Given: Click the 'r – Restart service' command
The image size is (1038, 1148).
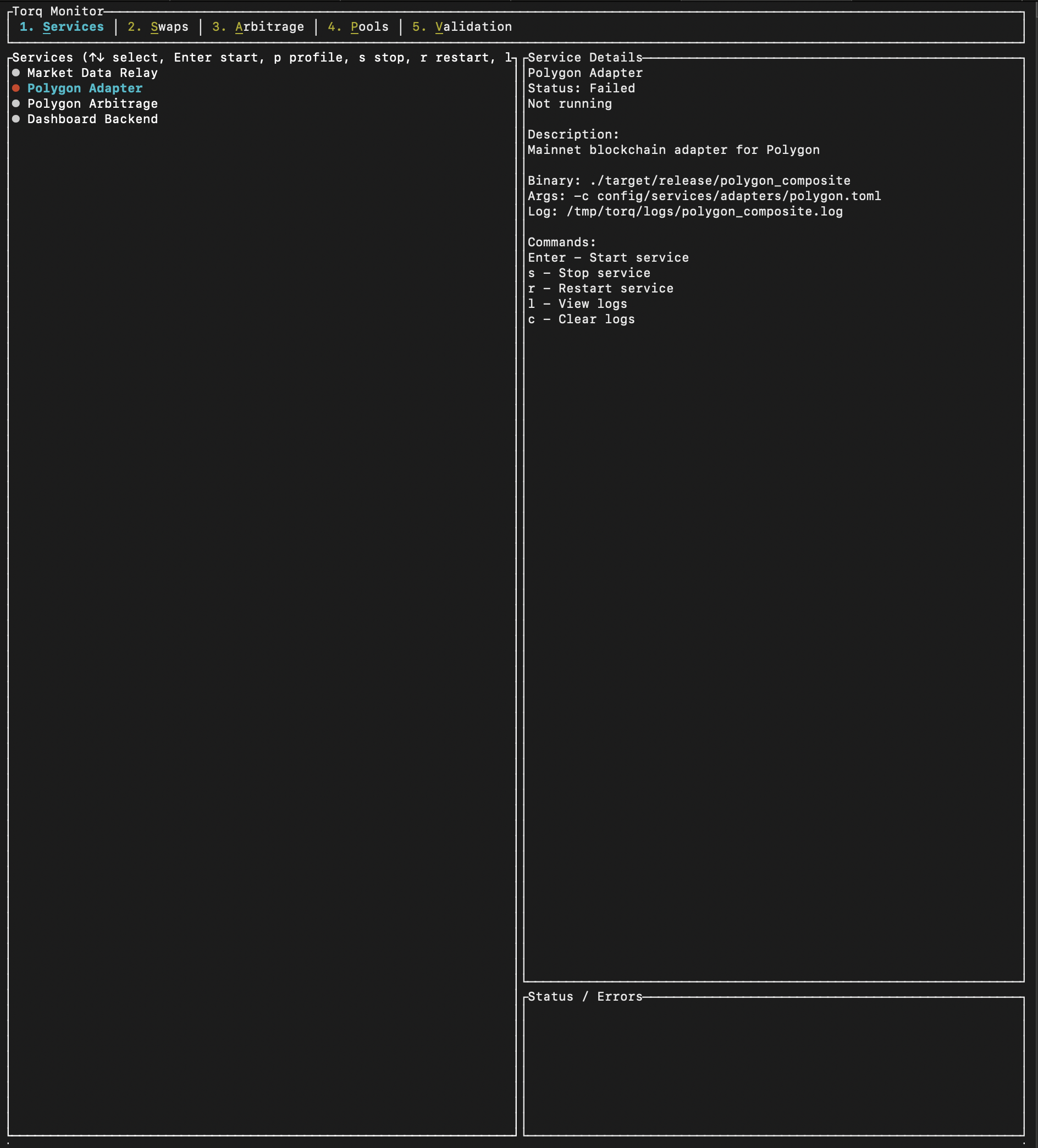Looking at the screenshot, I should [600, 289].
